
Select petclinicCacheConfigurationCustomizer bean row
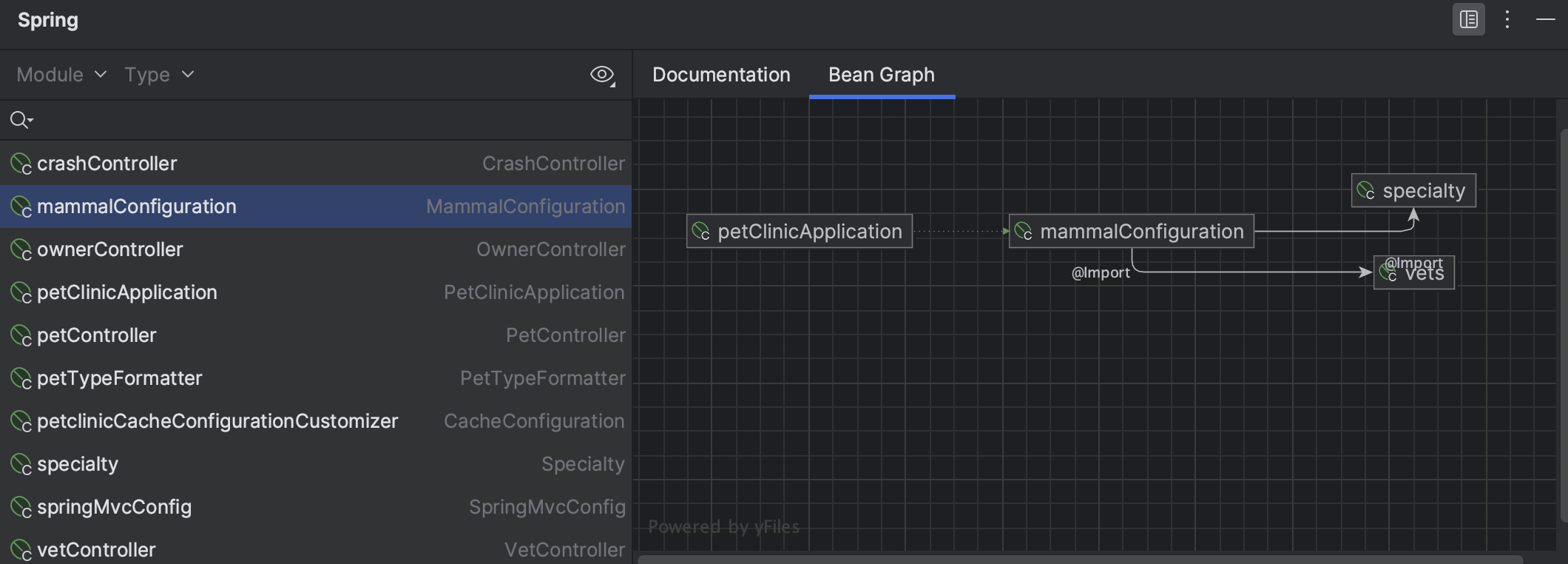tap(217, 421)
